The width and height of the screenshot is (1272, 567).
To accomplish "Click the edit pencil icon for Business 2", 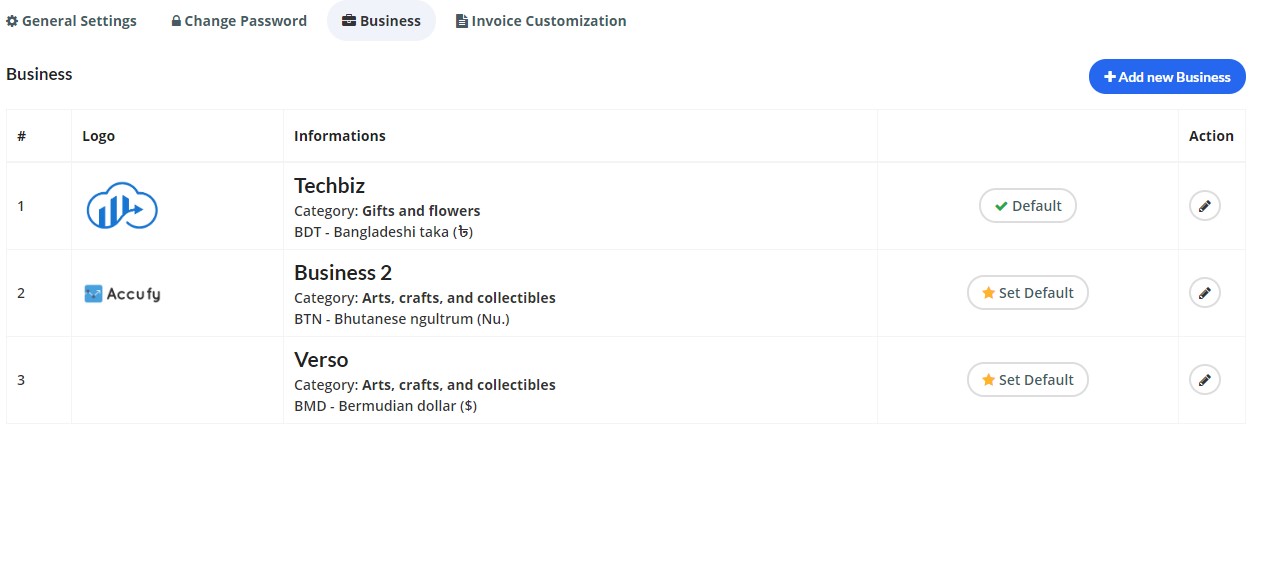I will (1204, 293).
